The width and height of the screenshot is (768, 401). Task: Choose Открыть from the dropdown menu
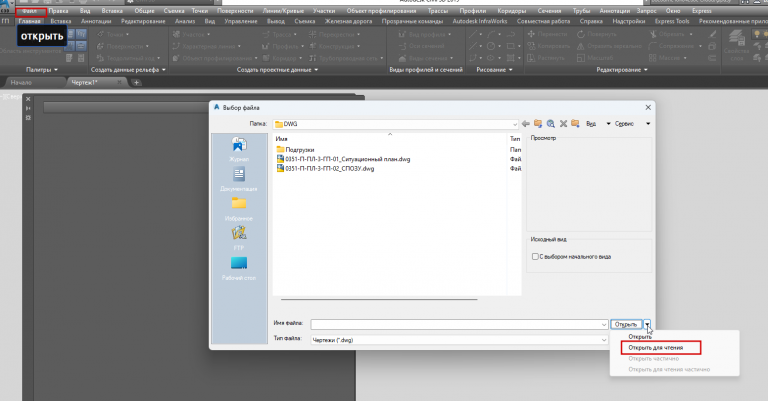(640, 337)
